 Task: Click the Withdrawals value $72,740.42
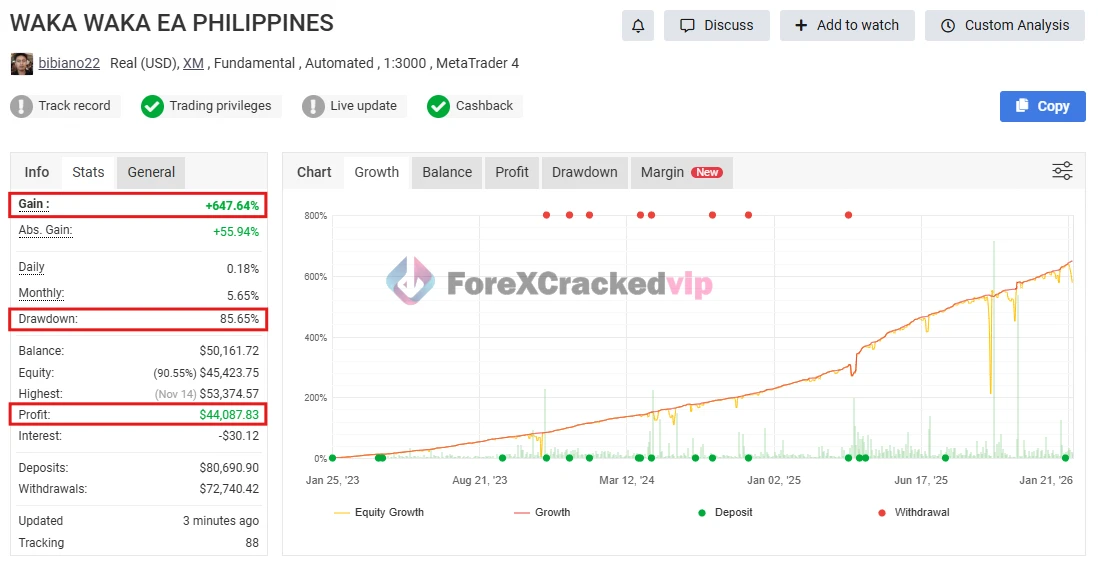pos(229,489)
